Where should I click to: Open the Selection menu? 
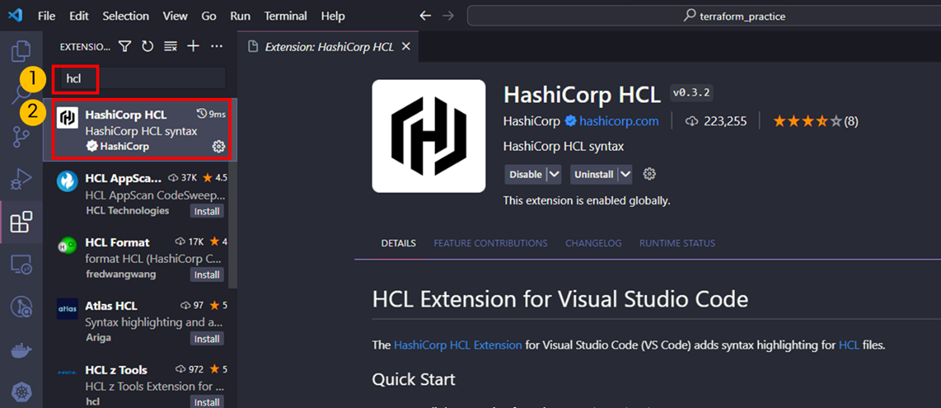click(x=125, y=16)
